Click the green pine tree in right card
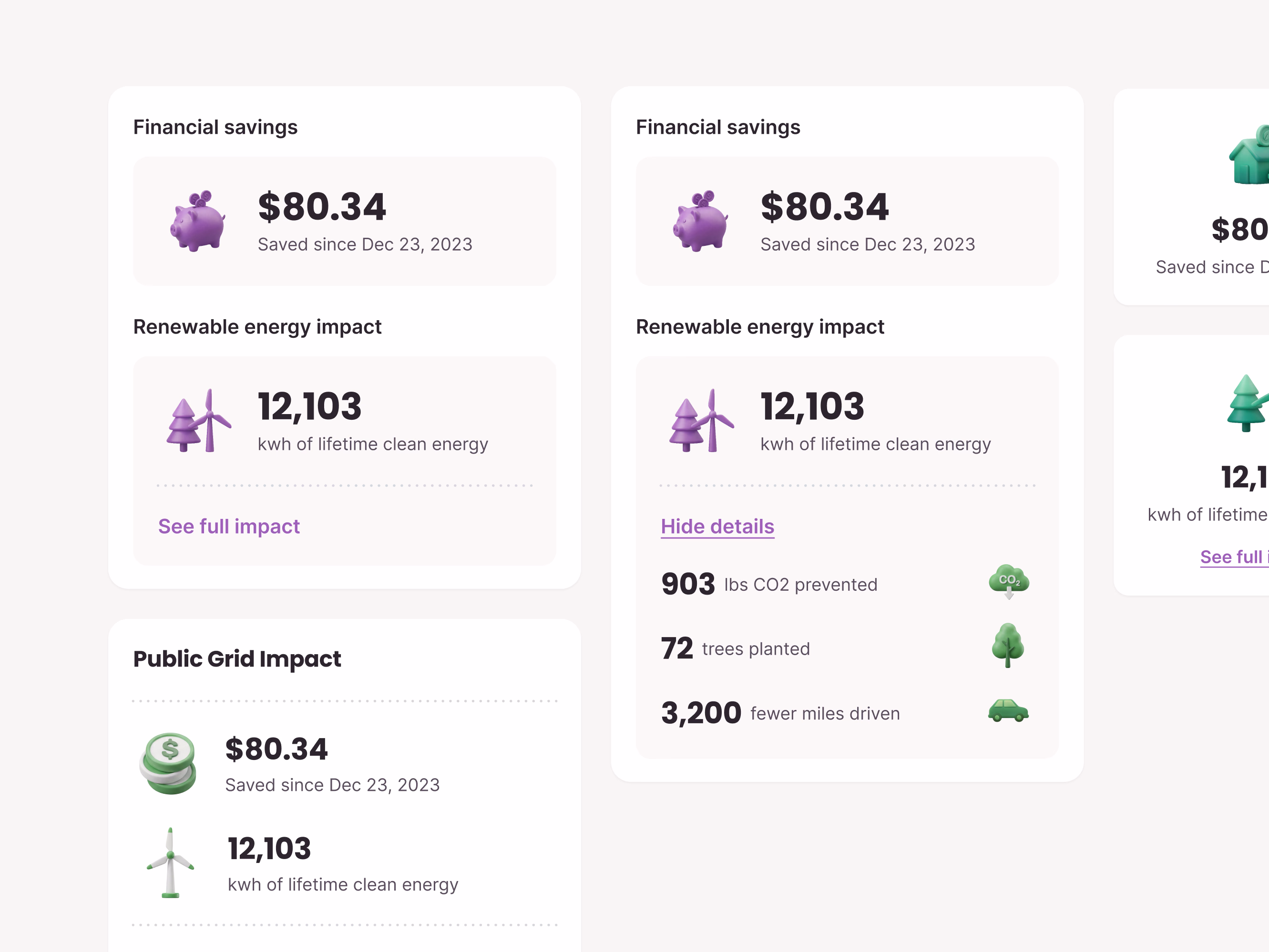1269x952 pixels. tap(1247, 403)
